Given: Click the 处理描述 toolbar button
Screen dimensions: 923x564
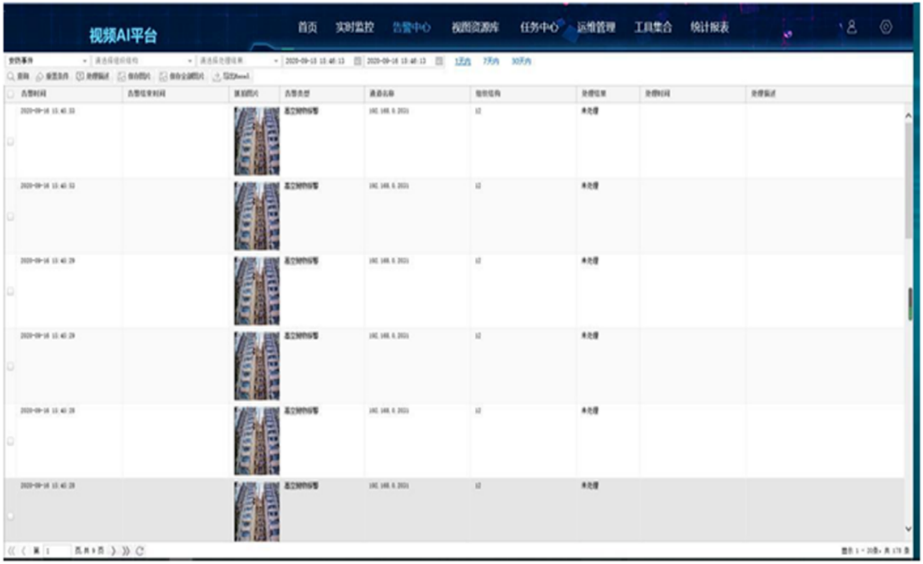Looking at the screenshot, I should tap(93, 77).
